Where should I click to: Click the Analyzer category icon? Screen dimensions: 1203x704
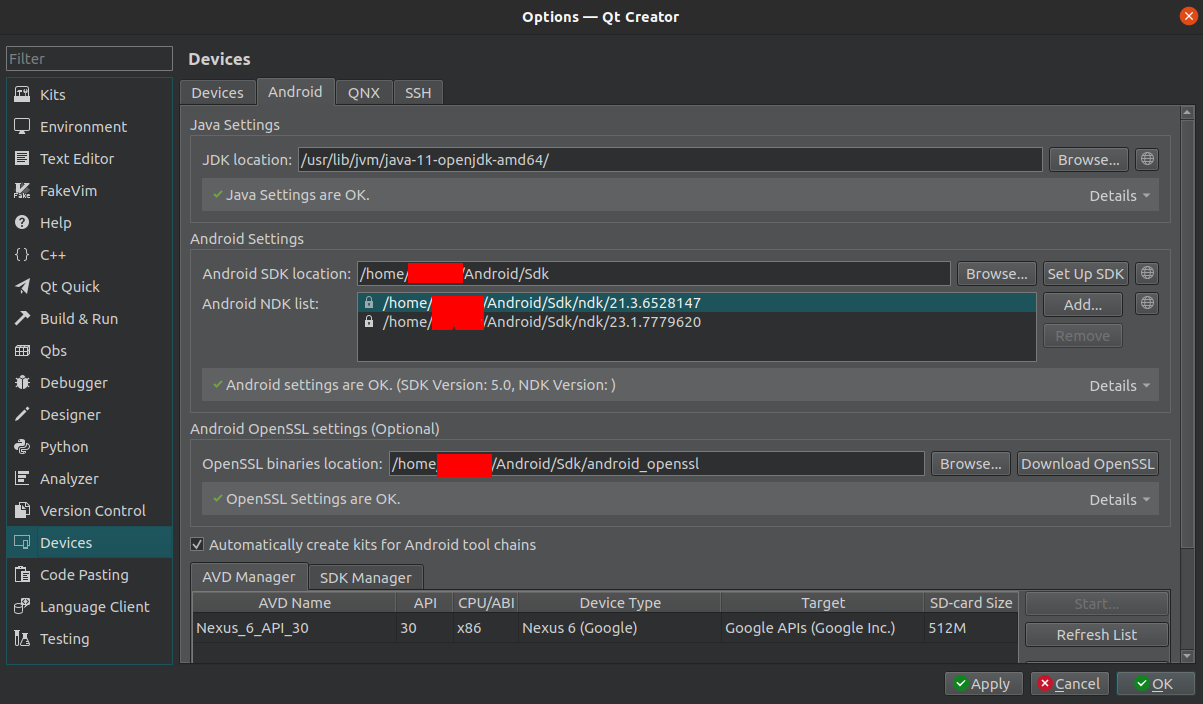22,479
